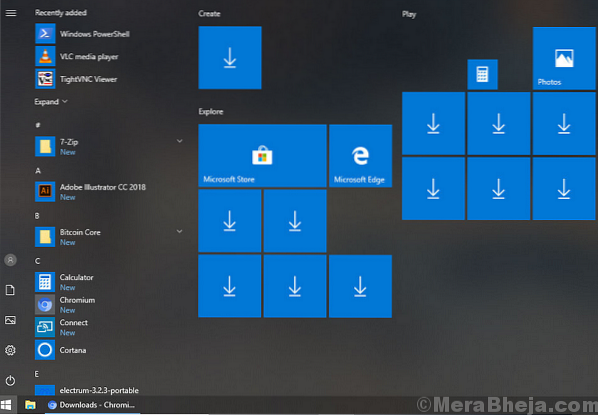The image size is (598, 415).
Task: Switch to Downloads - Chromium taskbar window
Action: click(x=92, y=405)
